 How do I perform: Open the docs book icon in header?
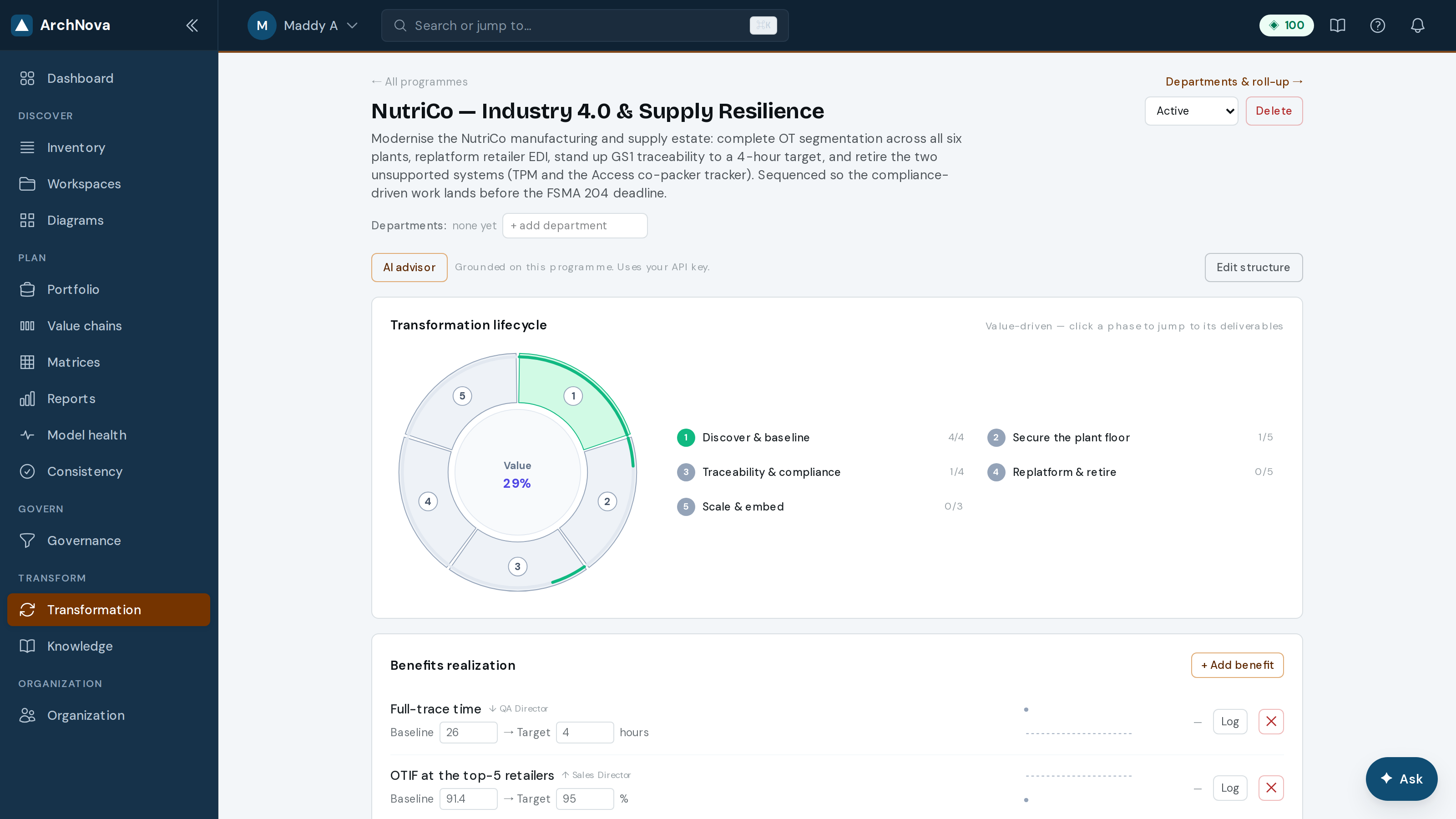click(1337, 25)
